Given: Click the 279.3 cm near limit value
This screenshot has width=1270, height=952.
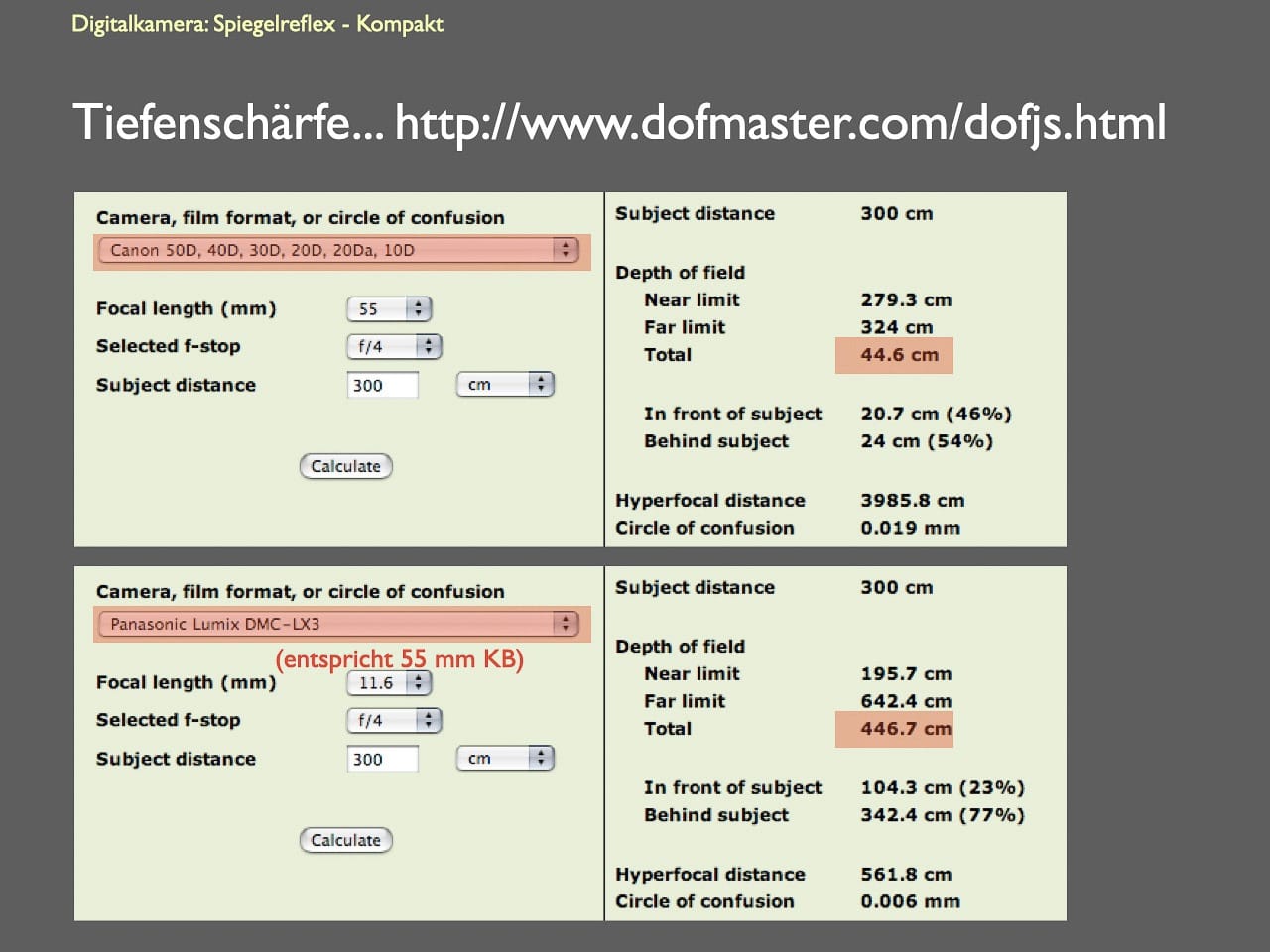Looking at the screenshot, I should pyautogui.click(x=905, y=299).
